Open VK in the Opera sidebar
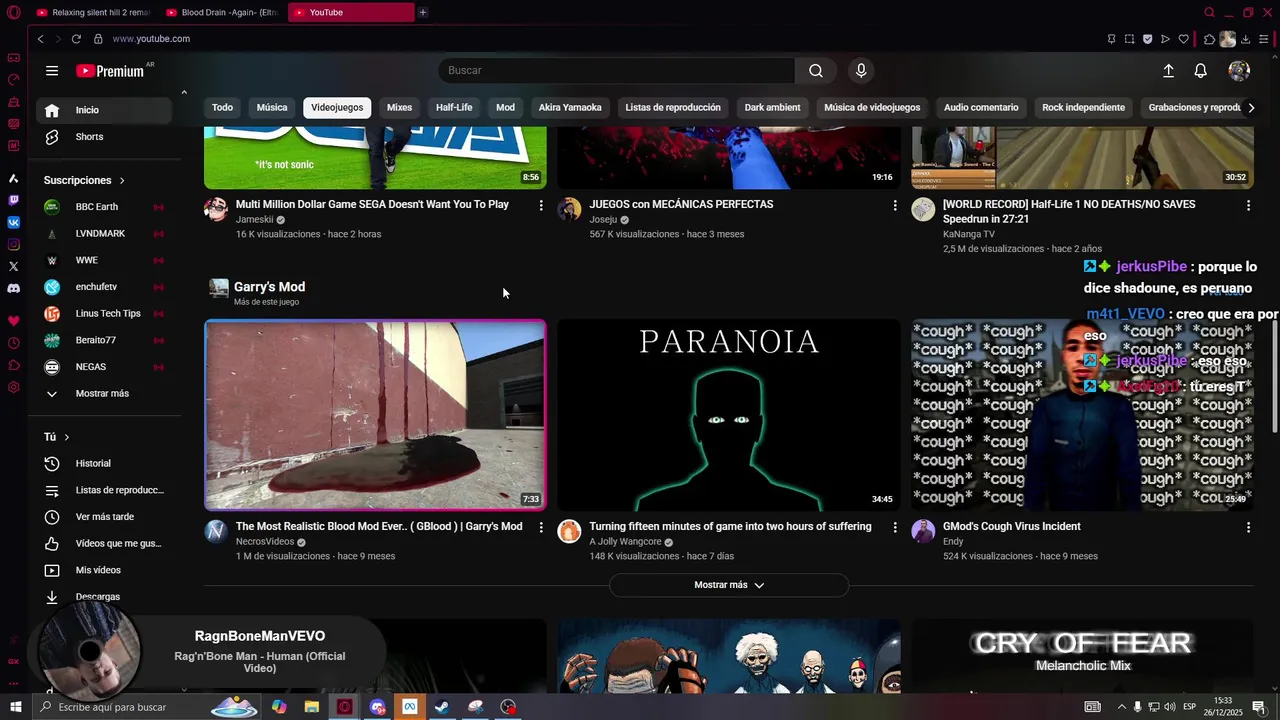This screenshot has height=720, width=1280. (x=13, y=222)
